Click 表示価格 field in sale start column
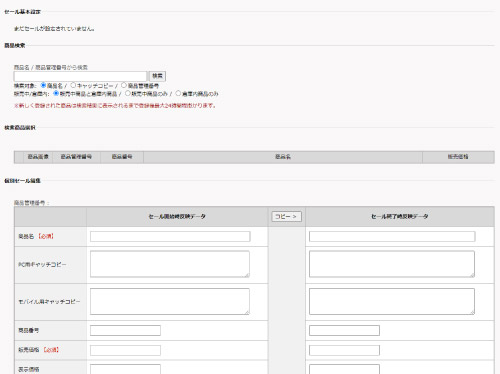 (x=125, y=369)
